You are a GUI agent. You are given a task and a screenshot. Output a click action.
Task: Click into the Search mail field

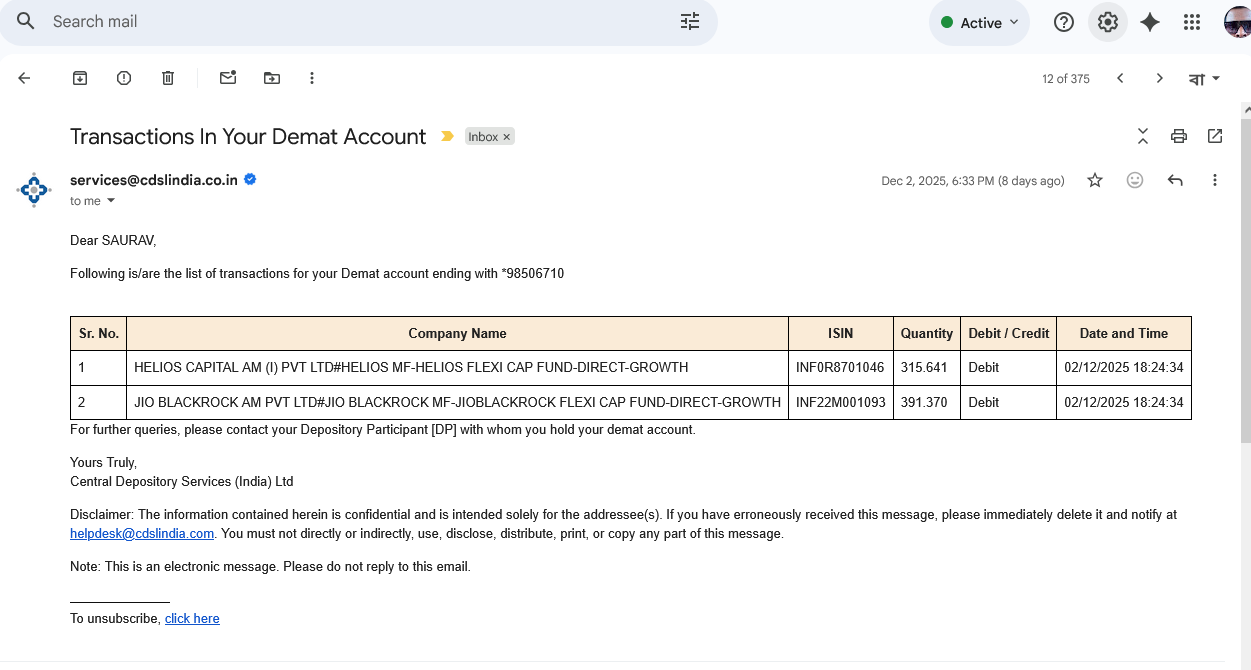350,22
